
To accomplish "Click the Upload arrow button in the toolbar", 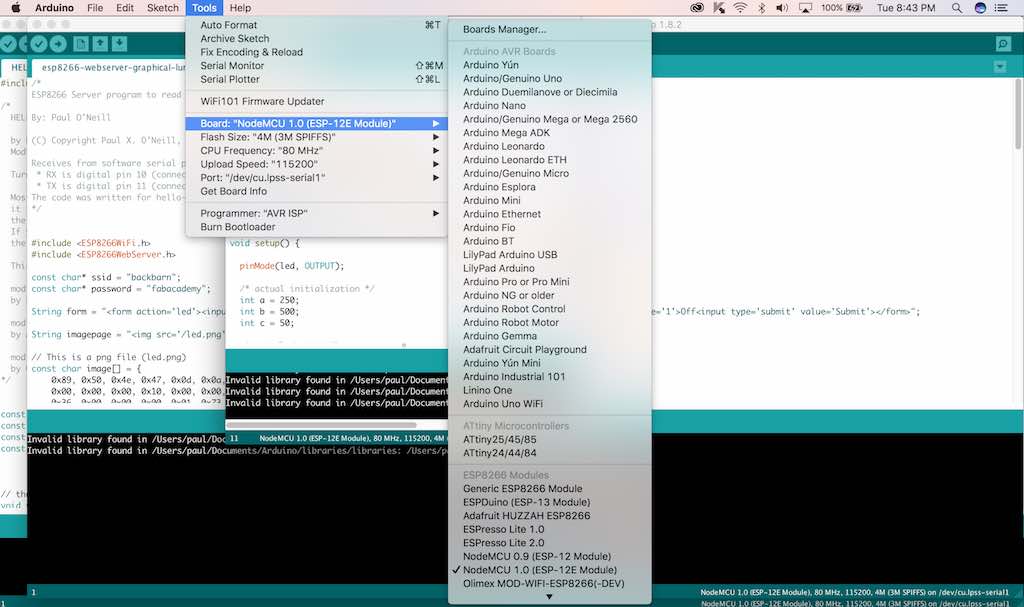I will (58, 44).
